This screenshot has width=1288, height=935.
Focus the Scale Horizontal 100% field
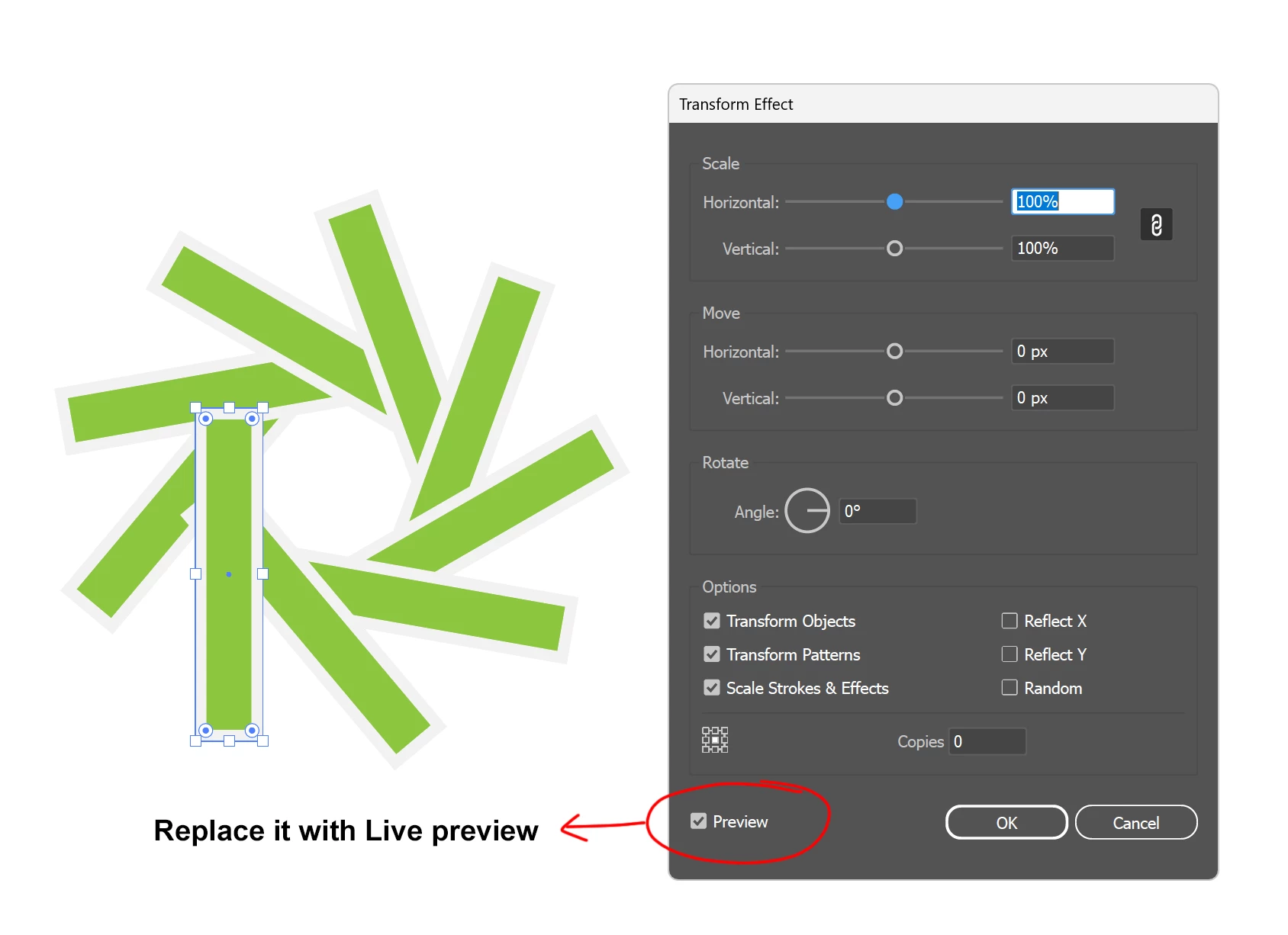coord(1063,201)
